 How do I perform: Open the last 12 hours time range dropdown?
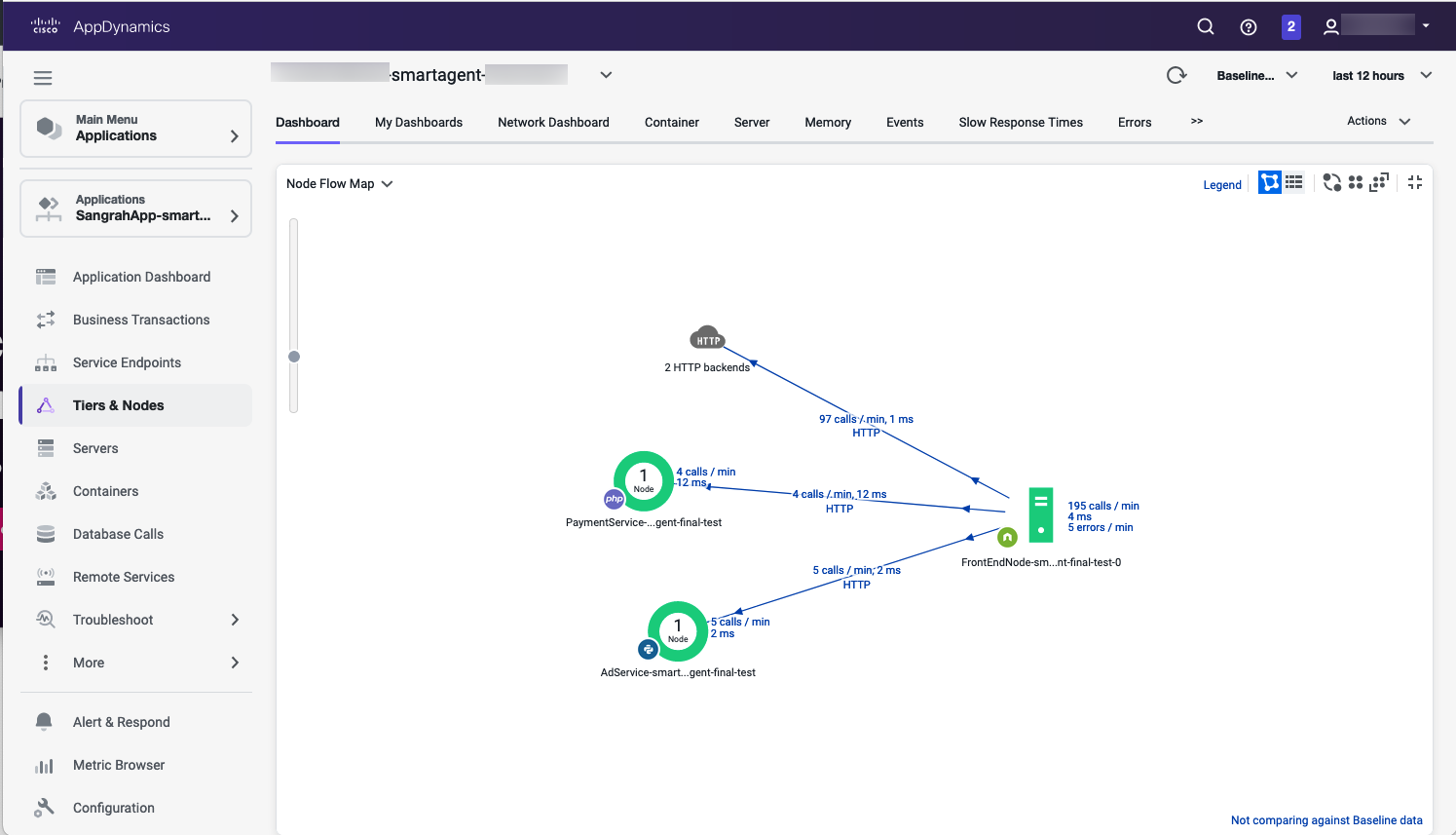(x=1382, y=75)
